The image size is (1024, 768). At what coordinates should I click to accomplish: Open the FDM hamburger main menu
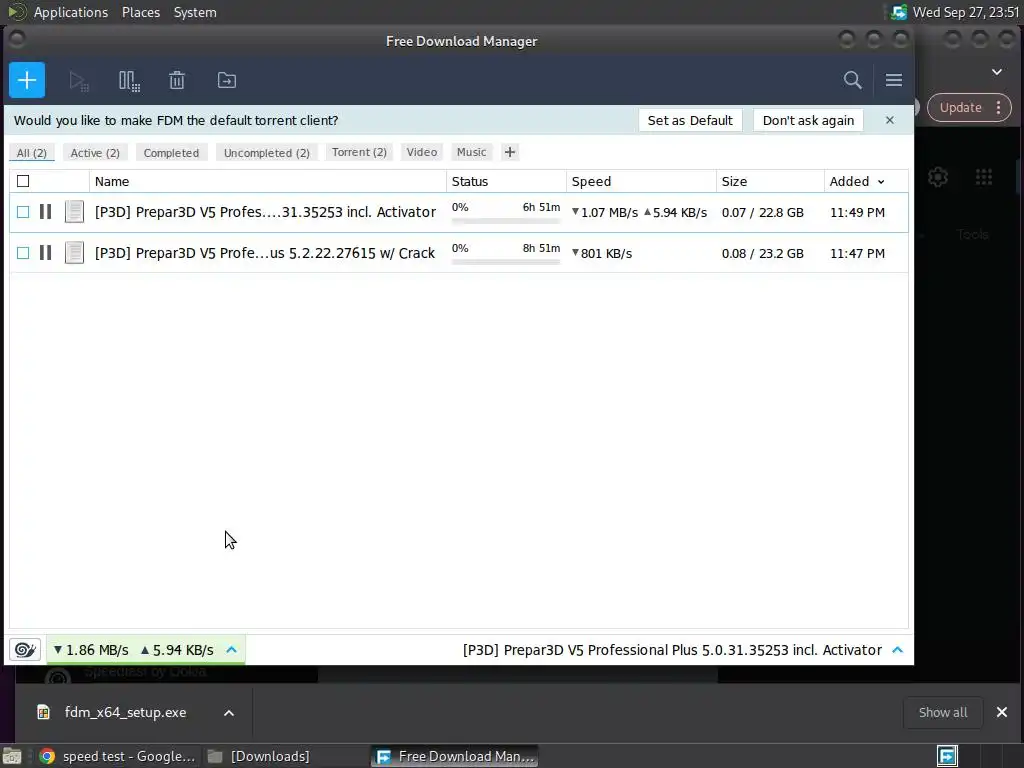point(894,80)
